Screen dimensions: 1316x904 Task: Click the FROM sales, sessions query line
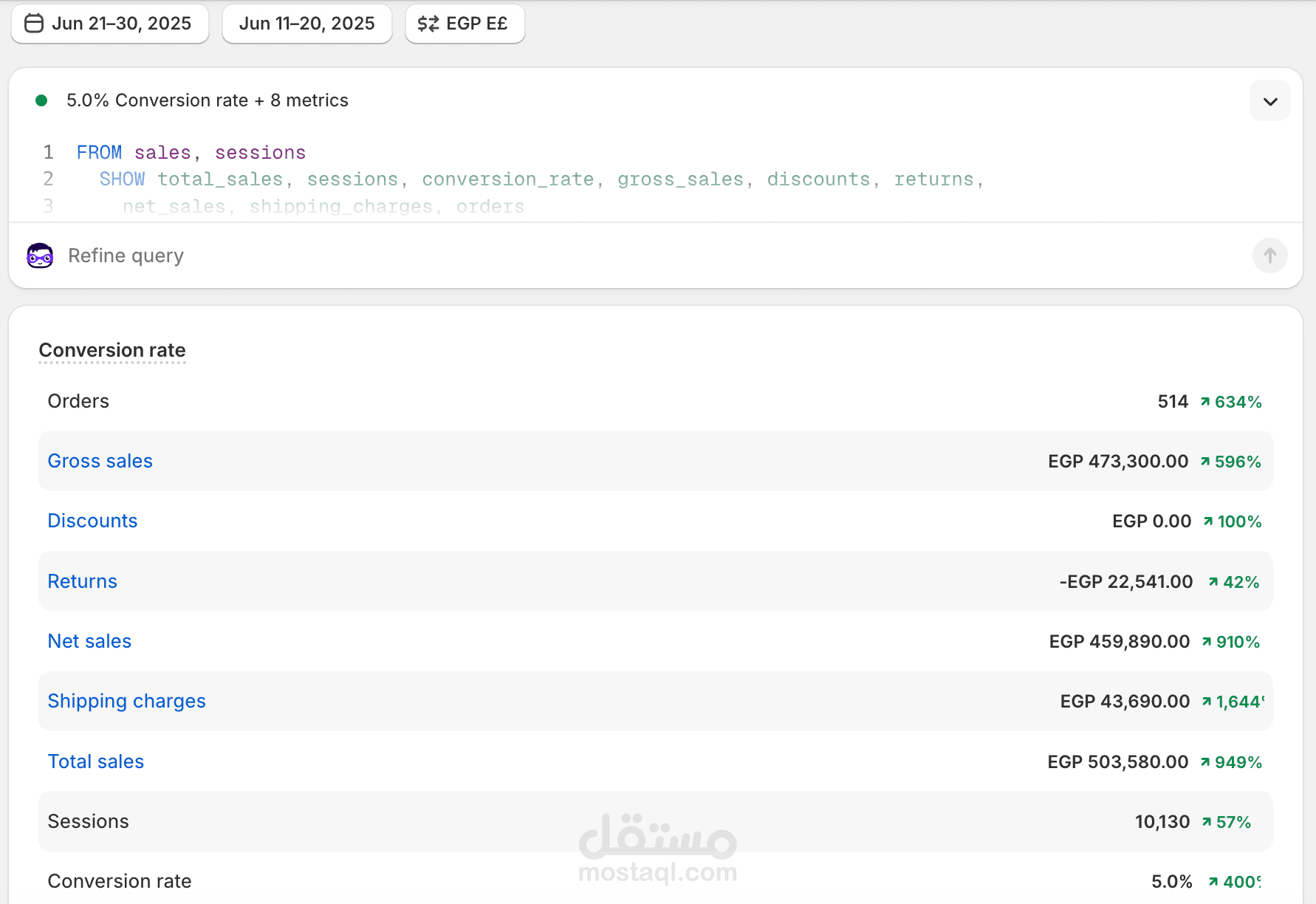tap(191, 153)
